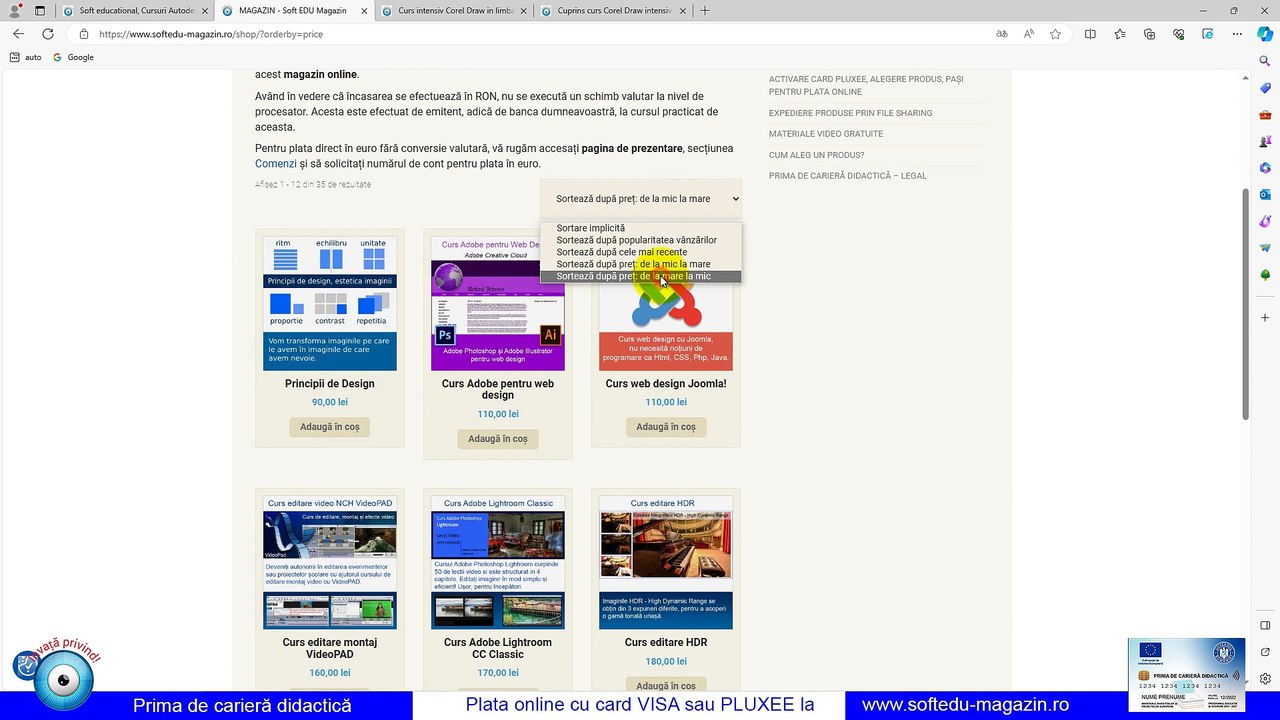The image size is (1280, 720).
Task: Select 'Sortează după cele mai recente' option
Action: point(641,252)
